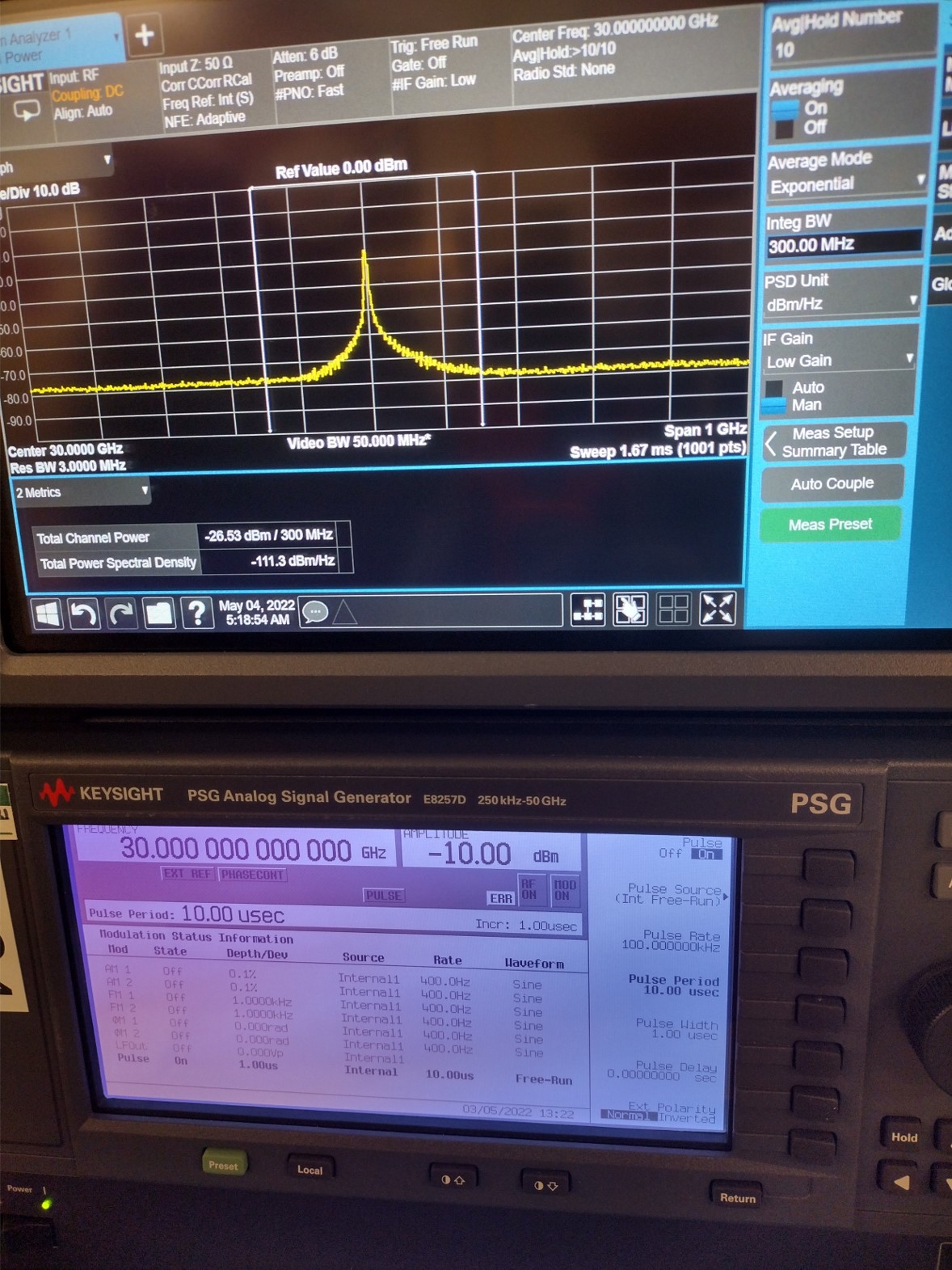Toggle the Pulse Off/On softkey on the PSG
The width and height of the screenshot is (952, 1270).
tap(691, 848)
